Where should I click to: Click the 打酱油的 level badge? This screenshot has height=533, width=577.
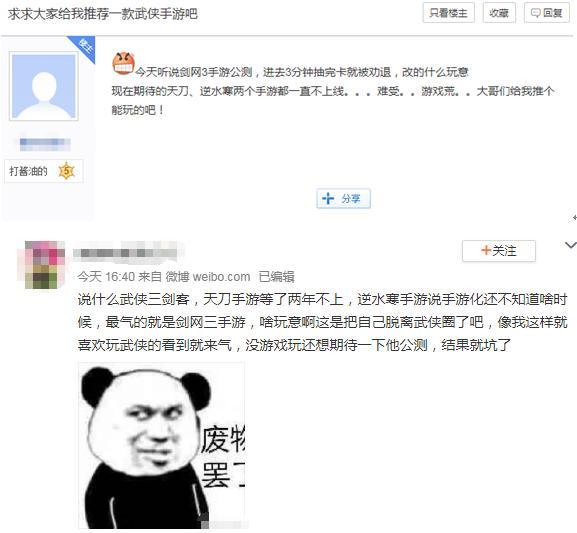pyautogui.click(x=43, y=171)
